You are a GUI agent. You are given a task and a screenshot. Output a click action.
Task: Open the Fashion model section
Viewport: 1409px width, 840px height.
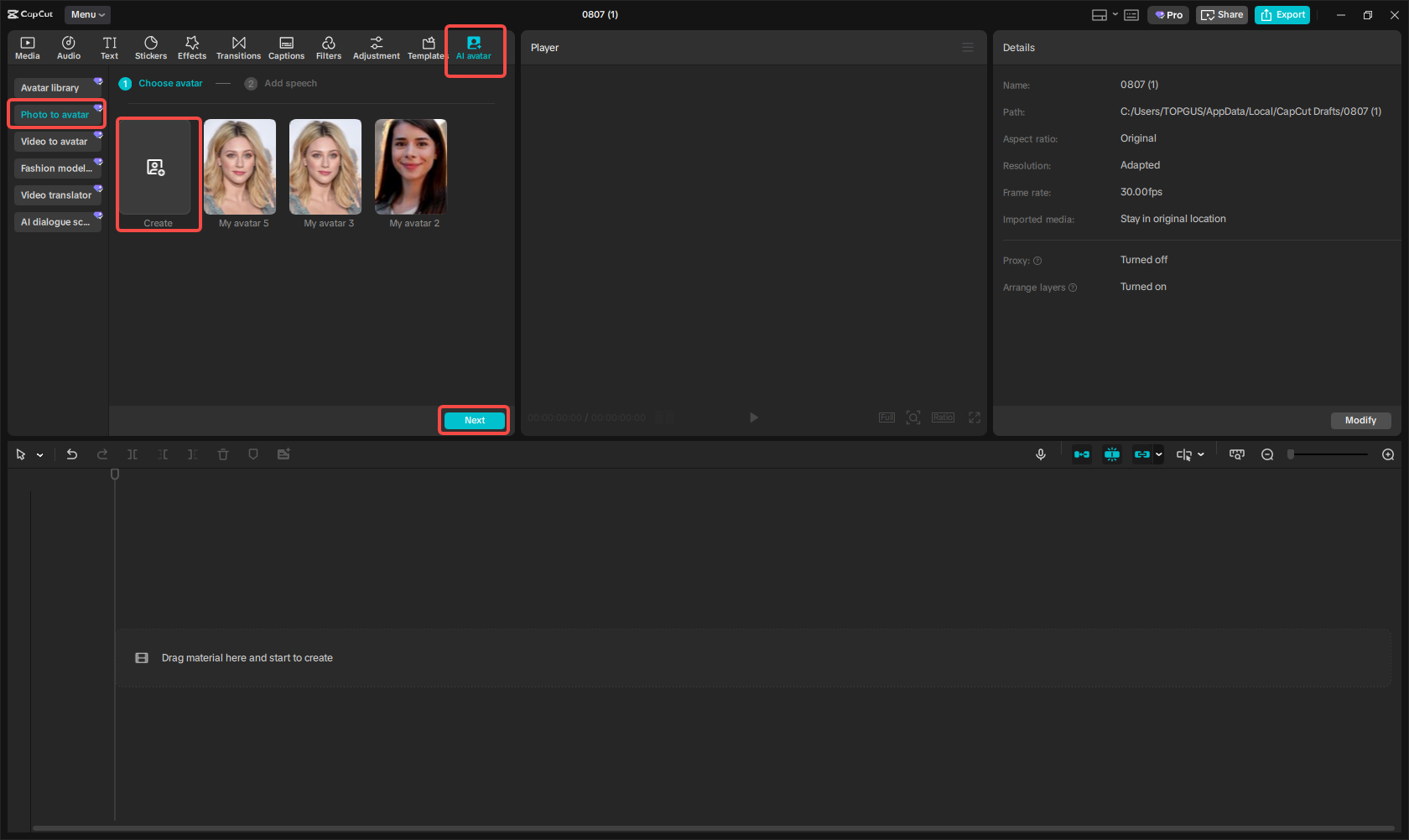click(57, 169)
